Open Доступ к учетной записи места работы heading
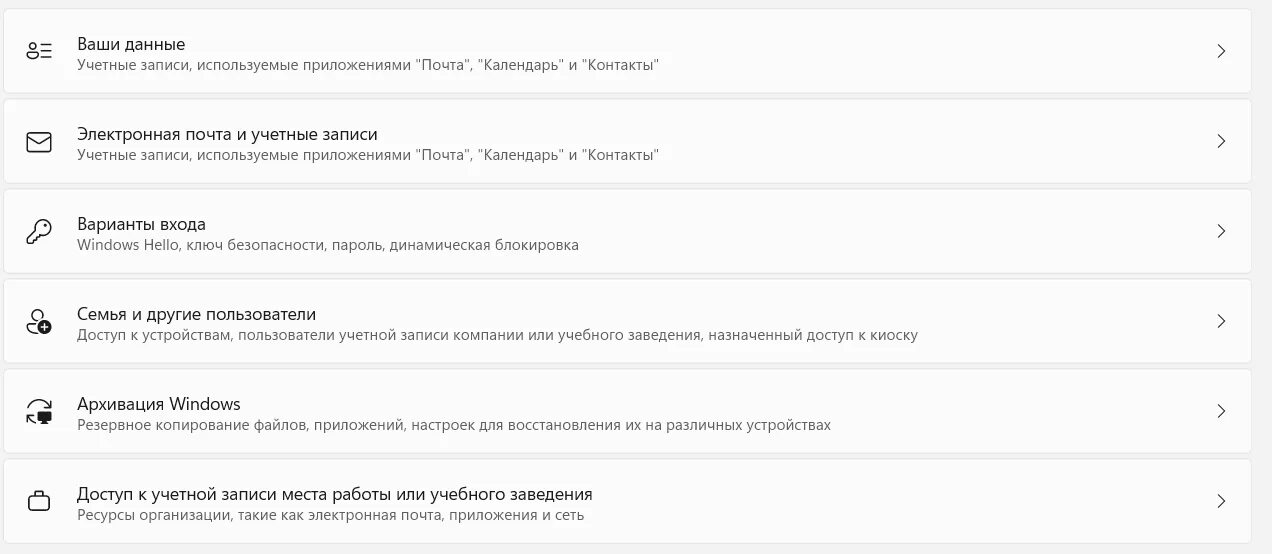This screenshot has width=1272, height=554. click(335, 494)
